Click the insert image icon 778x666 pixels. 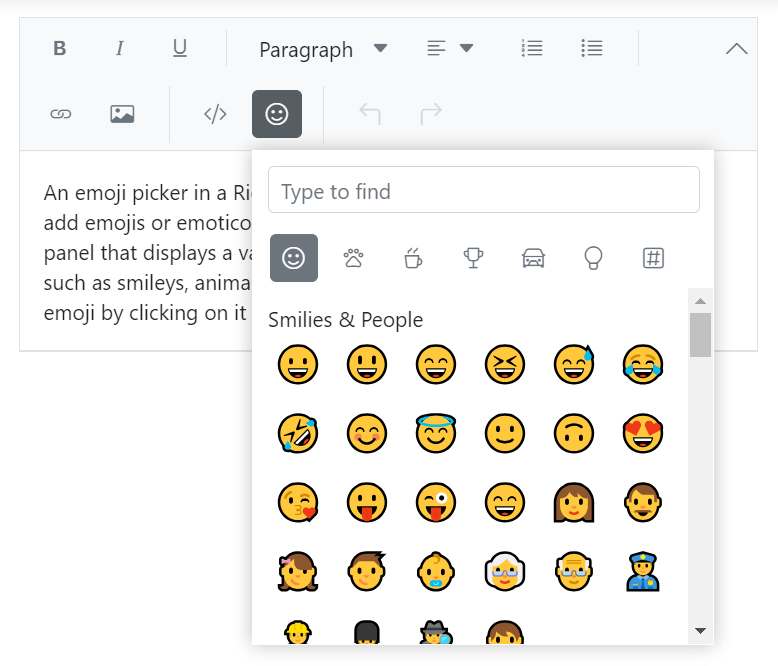[122, 114]
